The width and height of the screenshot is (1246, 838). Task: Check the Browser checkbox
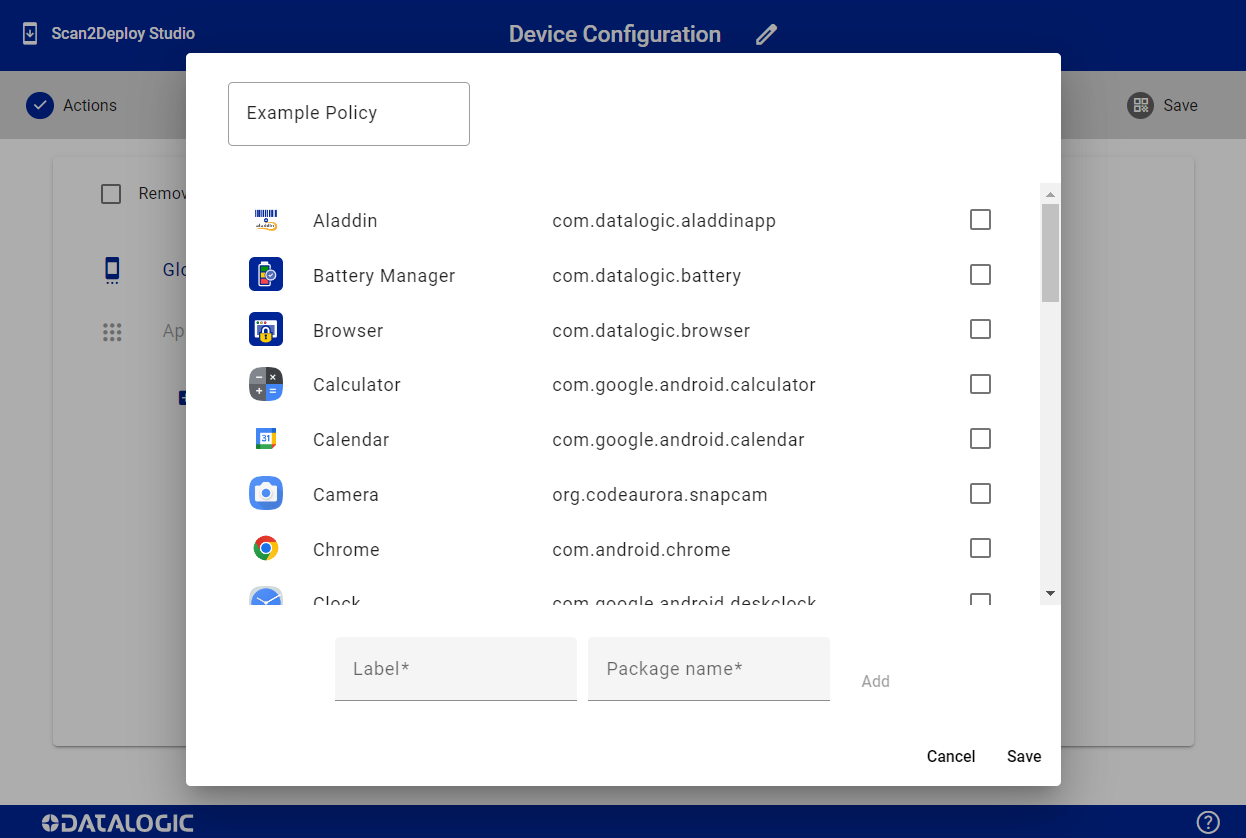(981, 330)
